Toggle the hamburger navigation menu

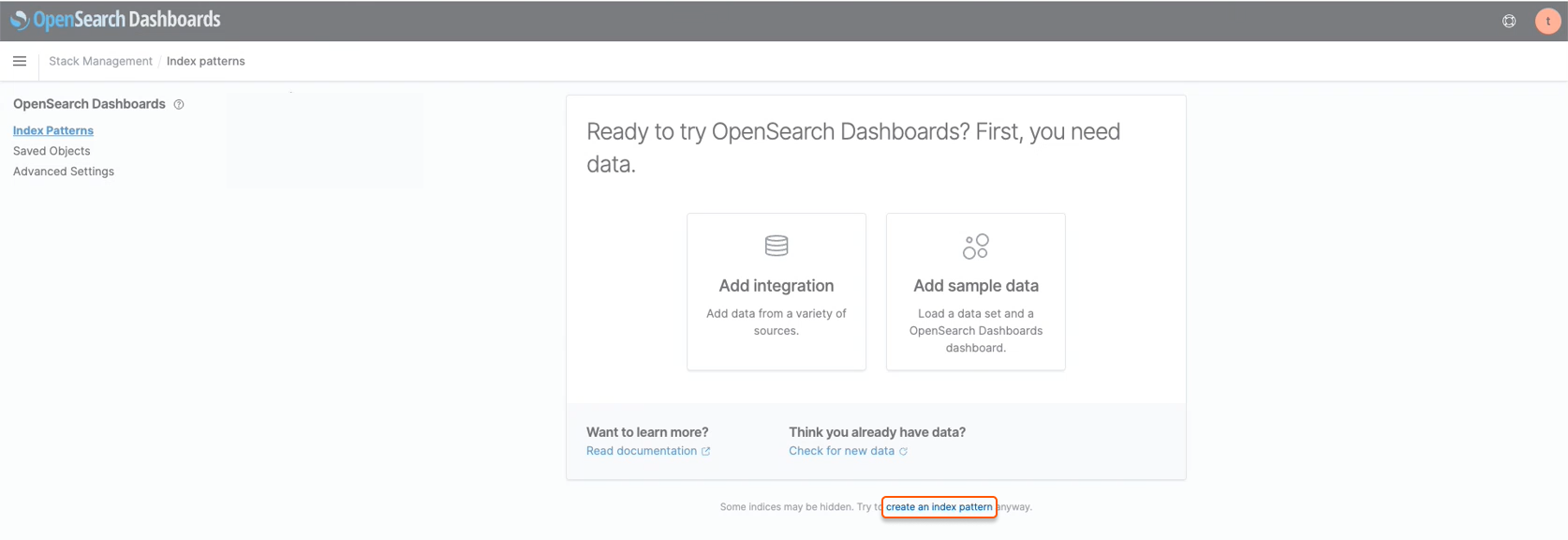tap(20, 61)
